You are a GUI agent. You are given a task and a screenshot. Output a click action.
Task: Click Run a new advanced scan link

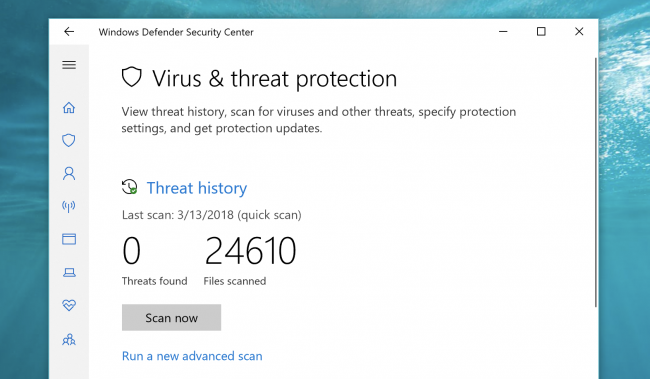pyautogui.click(x=192, y=356)
